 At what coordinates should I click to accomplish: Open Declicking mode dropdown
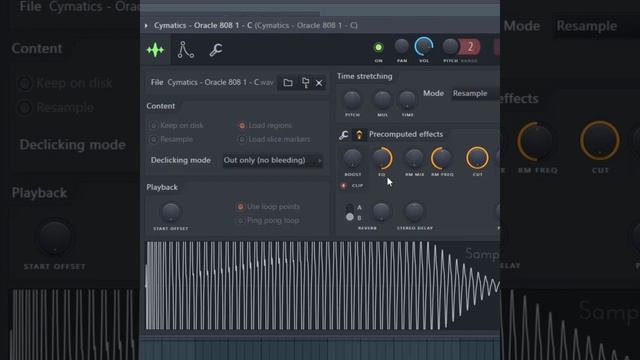(x=273, y=160)
